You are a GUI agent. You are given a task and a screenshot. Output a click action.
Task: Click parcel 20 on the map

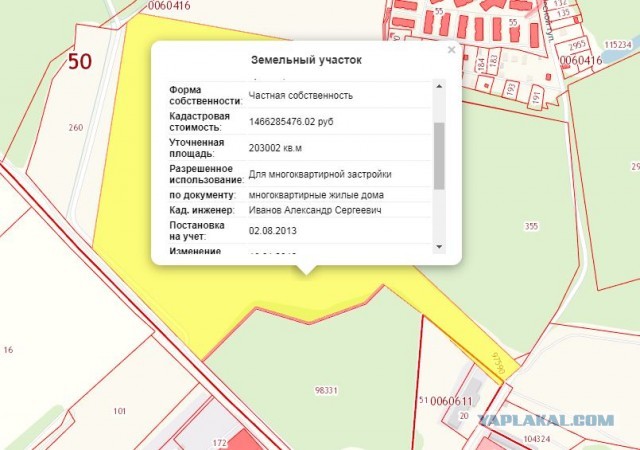[464, 415]
